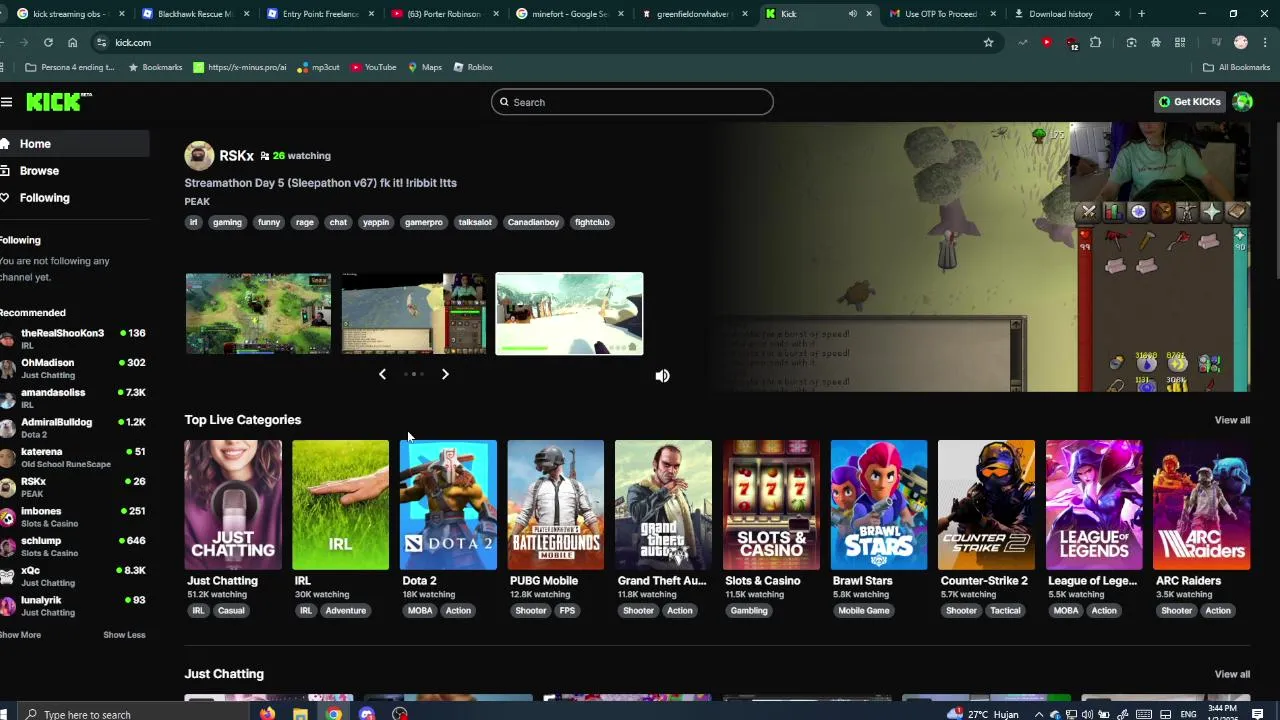Open theRealShooKon3 recommended channel
Image resolution: width=1280 pixels, height=720 pixels.
[74, 338]
